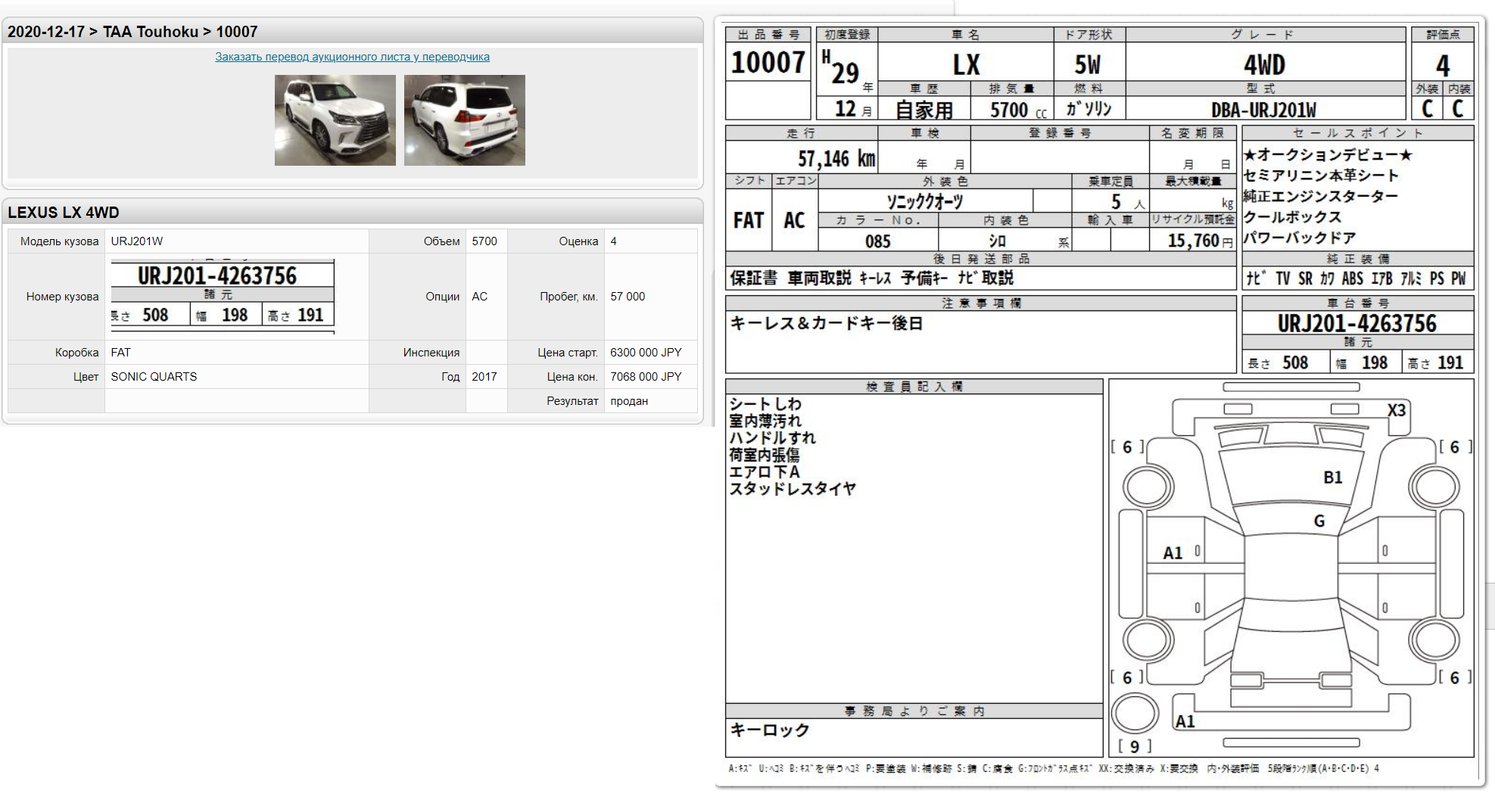Click the color code 085 on sheet
This screenshot has height=812, width=1495.
click(x=877, y=241)
